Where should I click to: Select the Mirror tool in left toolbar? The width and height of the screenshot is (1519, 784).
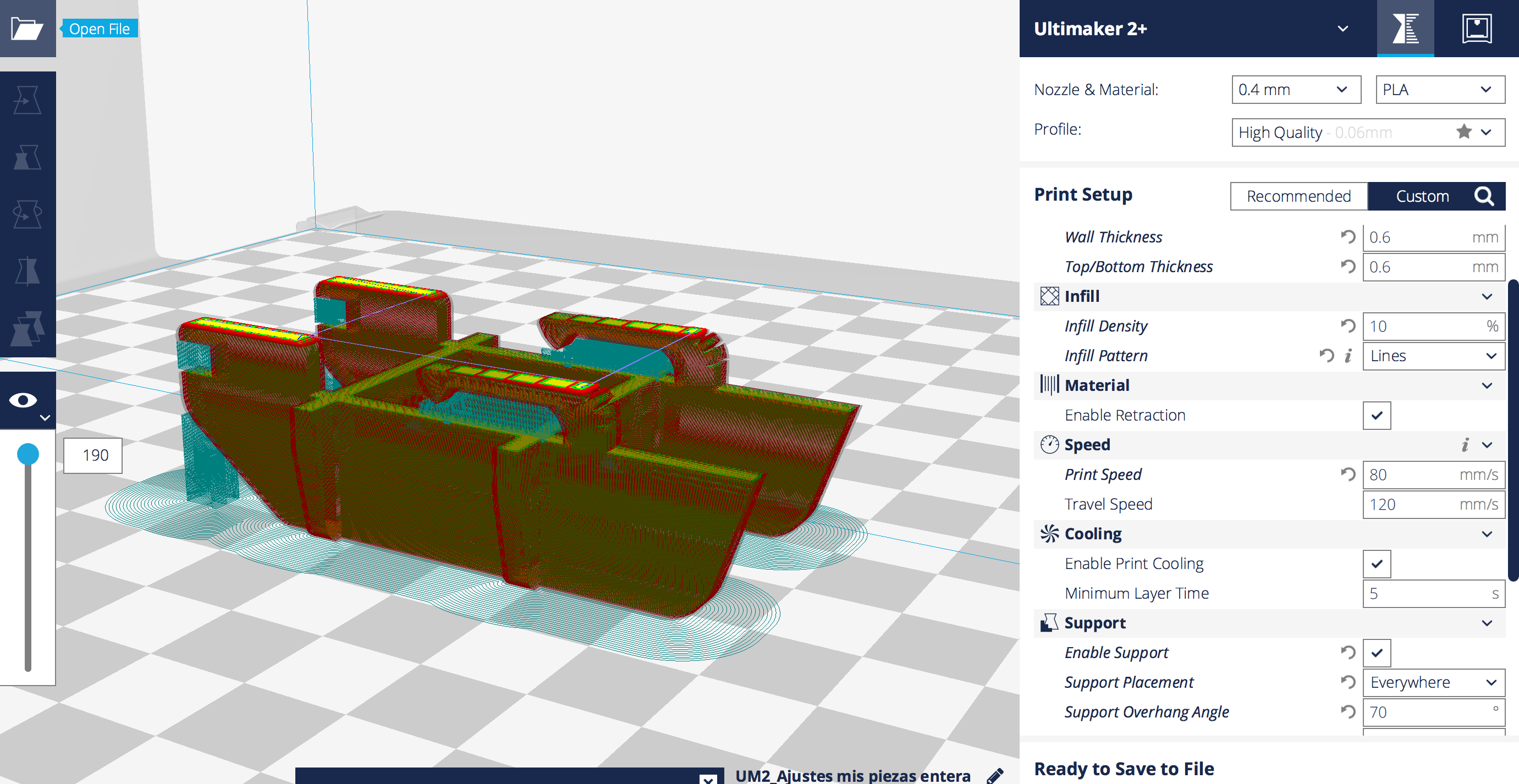(27, 271)
